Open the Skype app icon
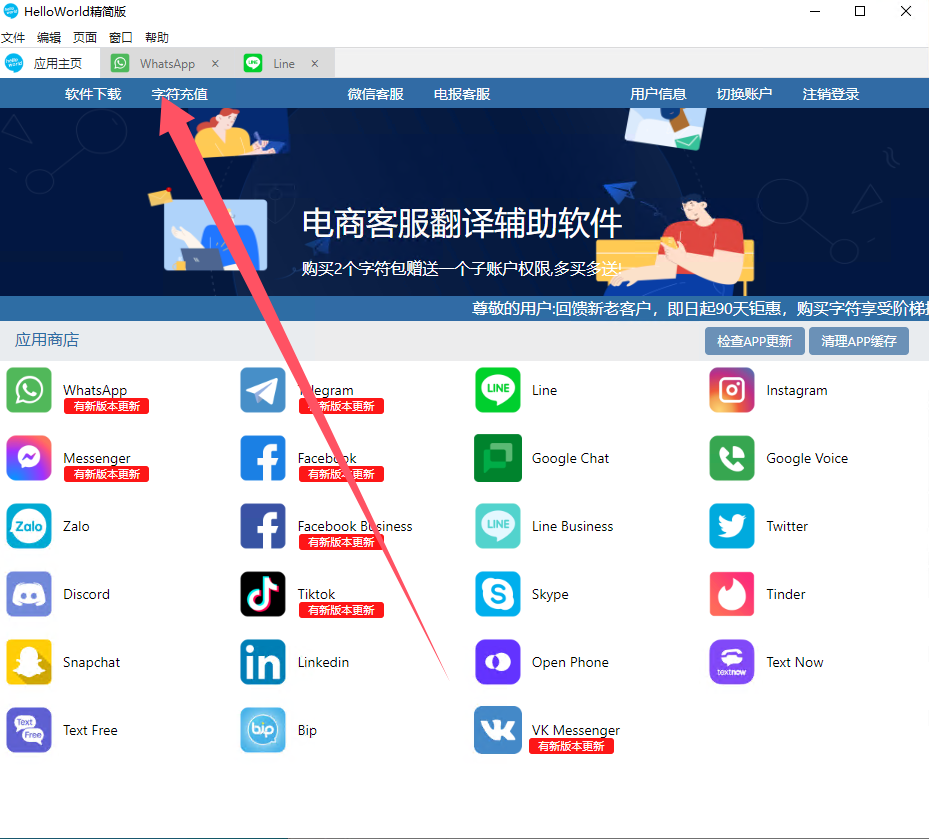This screenshot has height=839, width=929. tap(498, 594)
